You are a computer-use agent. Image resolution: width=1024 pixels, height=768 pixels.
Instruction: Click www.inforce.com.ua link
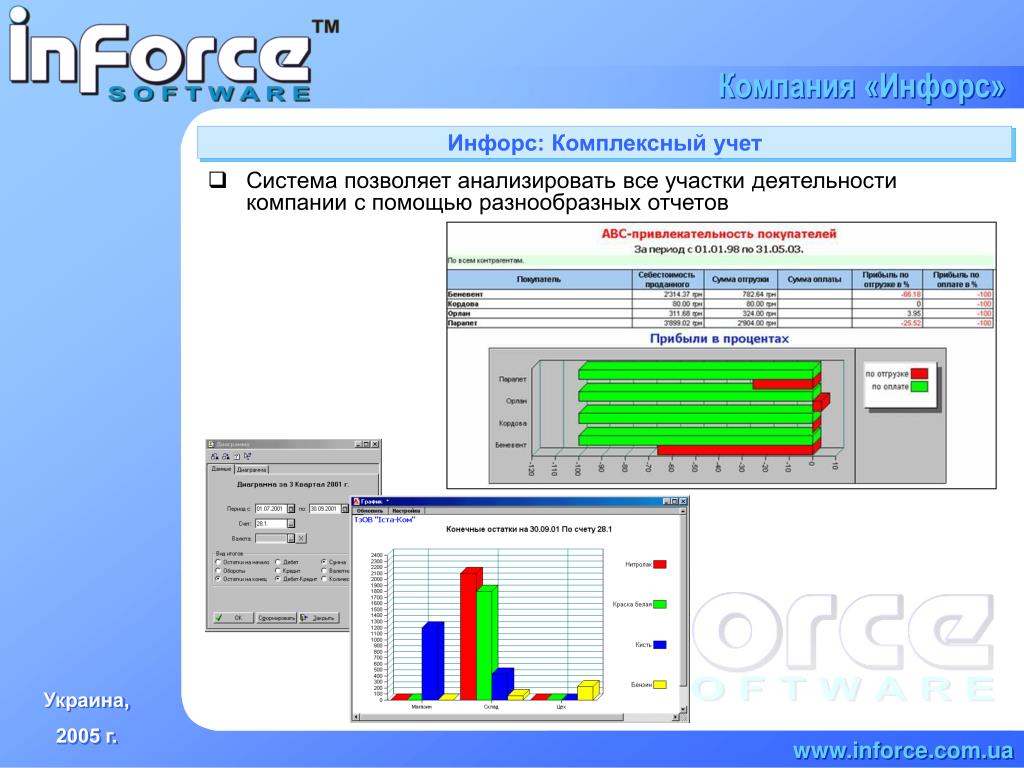tap(903, 751)
